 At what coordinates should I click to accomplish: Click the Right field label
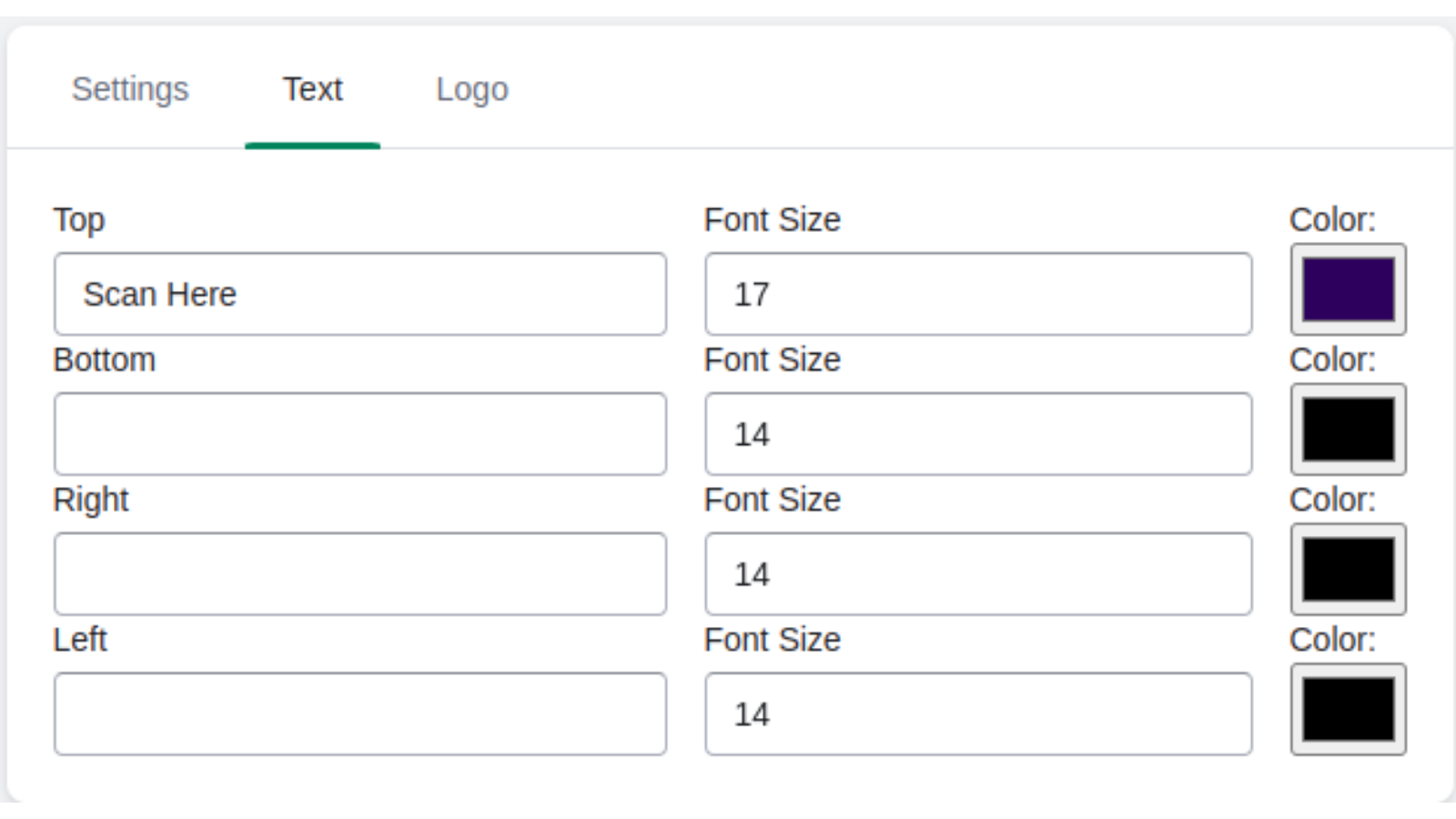coord(91,500)
